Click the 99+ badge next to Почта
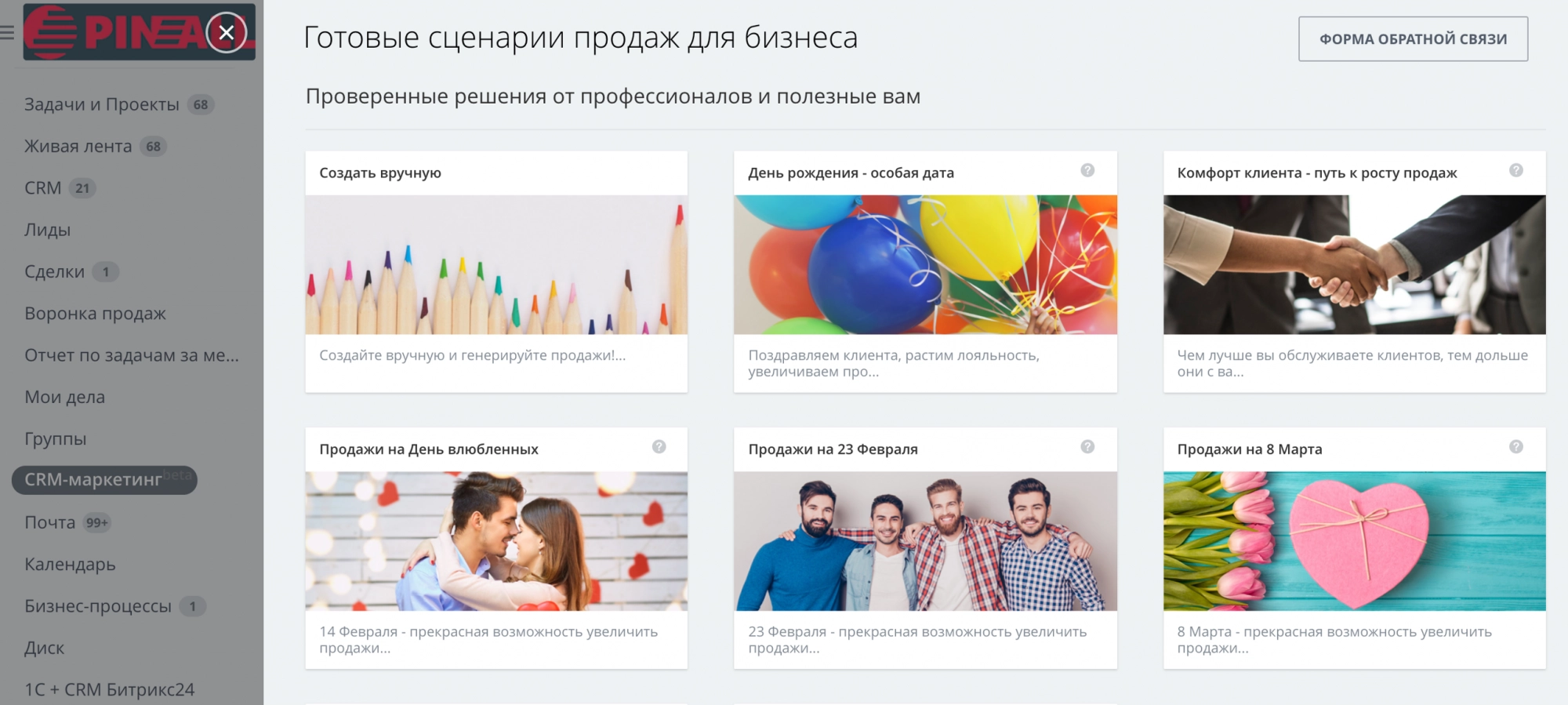The width and height of the screenshot is (1568, 705). coord(97,522)
